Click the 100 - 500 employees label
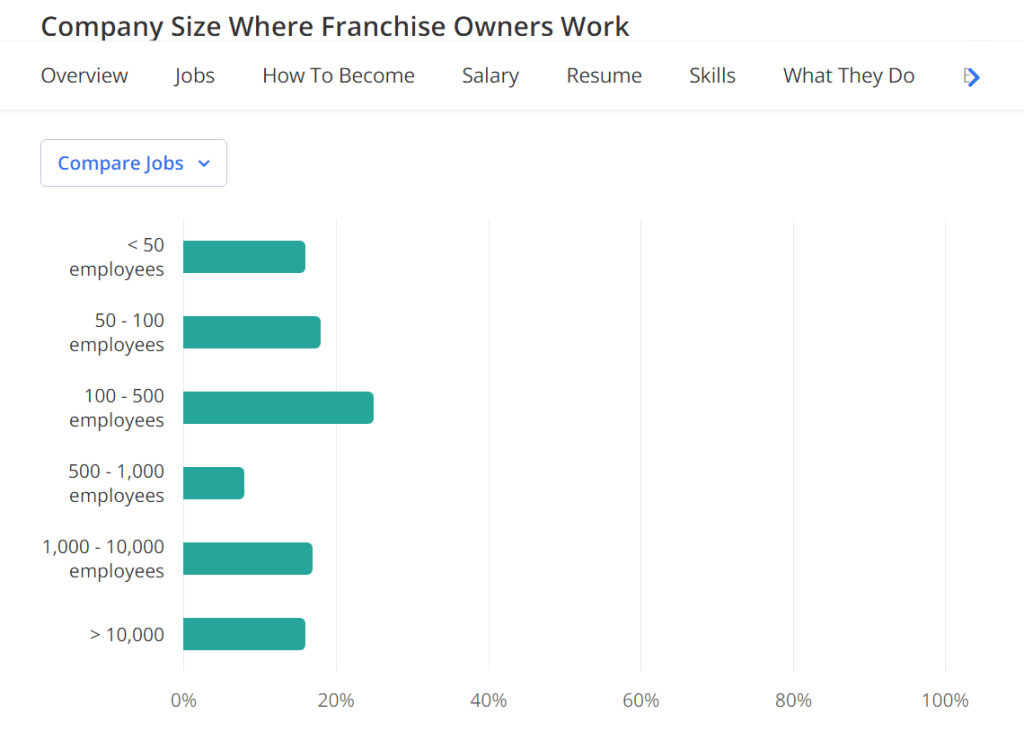The width and height of the screenshot is (1024, 749). tap(117, 408)
